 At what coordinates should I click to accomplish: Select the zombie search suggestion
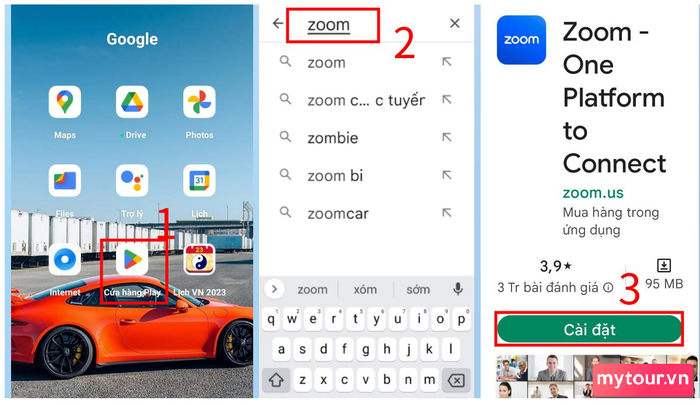click(x=366, y=138)
